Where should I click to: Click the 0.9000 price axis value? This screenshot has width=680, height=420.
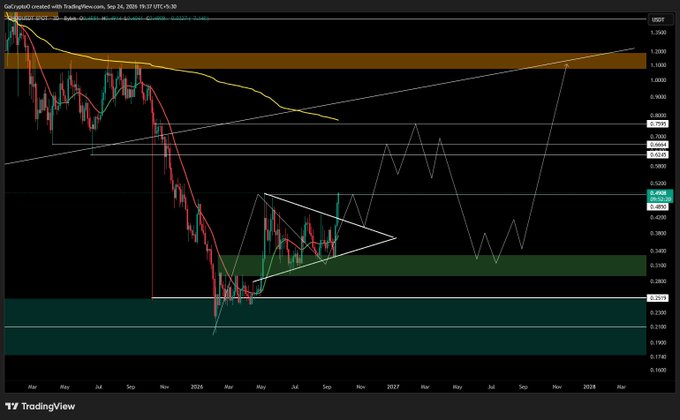pyautogui.click(x=658, y=97)
